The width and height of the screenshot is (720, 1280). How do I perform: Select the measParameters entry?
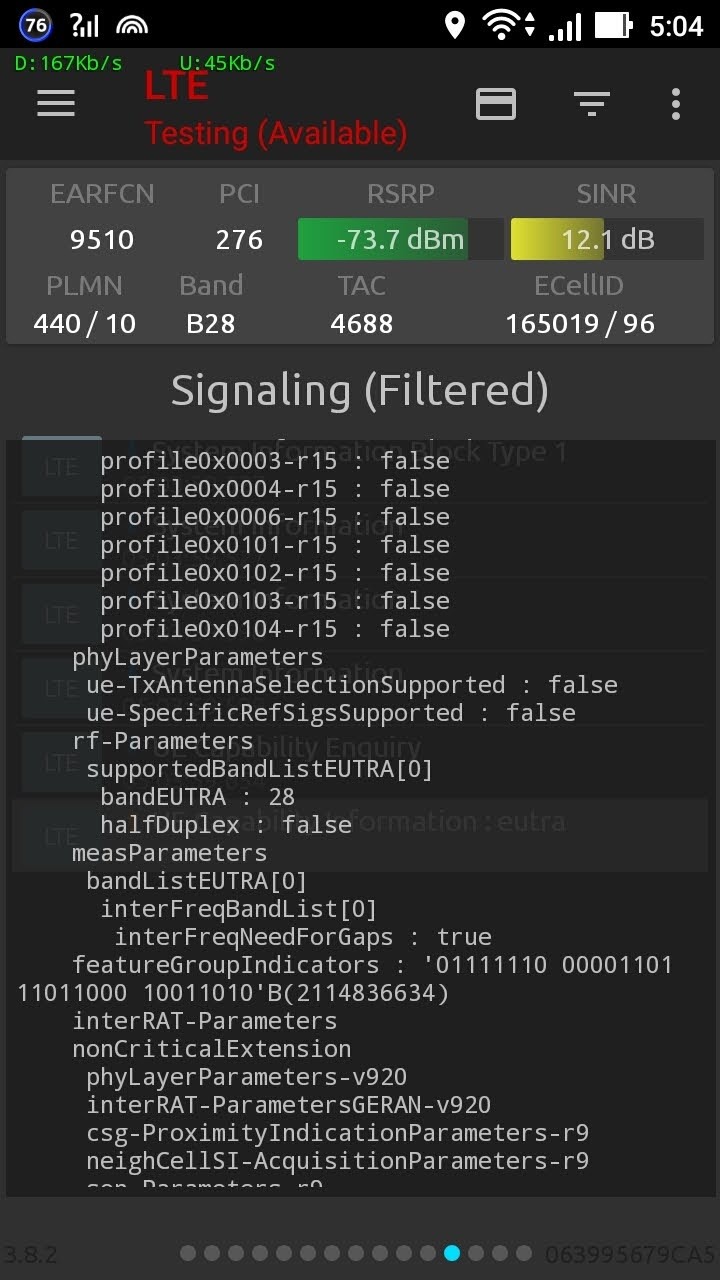[x=169, y=853]
